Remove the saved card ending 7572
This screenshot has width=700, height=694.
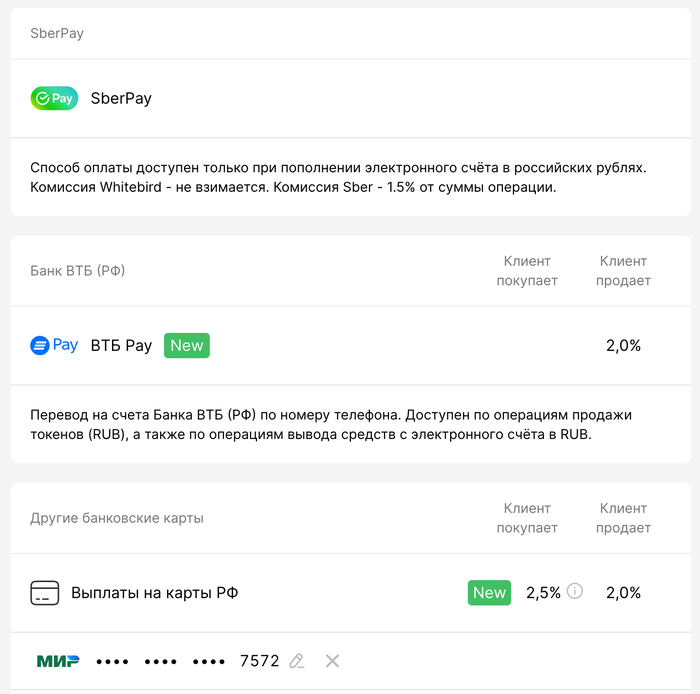click(x=333, y=661)
